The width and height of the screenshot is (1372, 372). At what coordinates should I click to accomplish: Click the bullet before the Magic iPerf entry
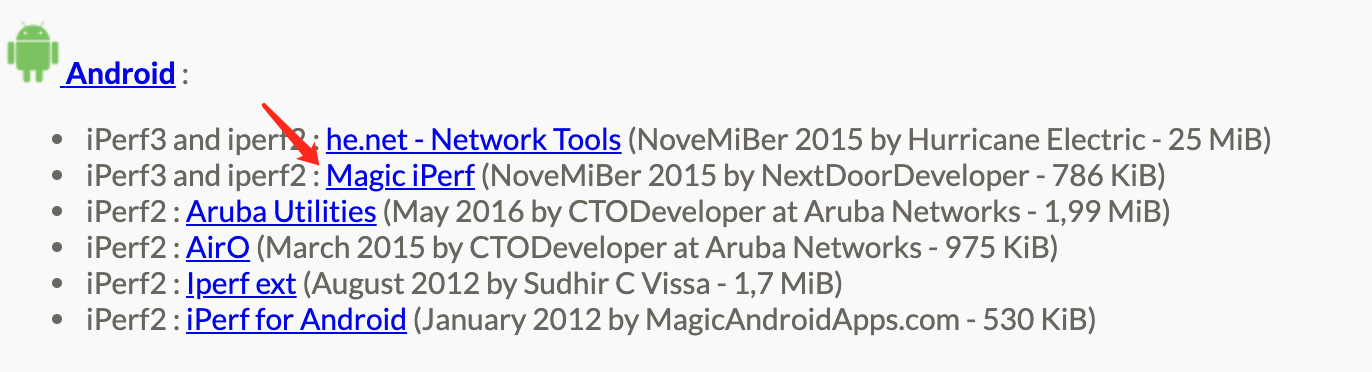[x=60, y=177]
